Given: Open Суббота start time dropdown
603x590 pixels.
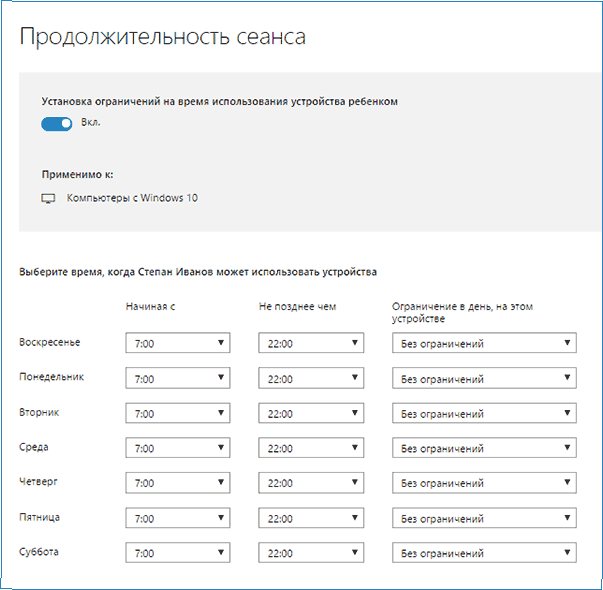Looking at the screenshot, I should (x=178, y=553).
